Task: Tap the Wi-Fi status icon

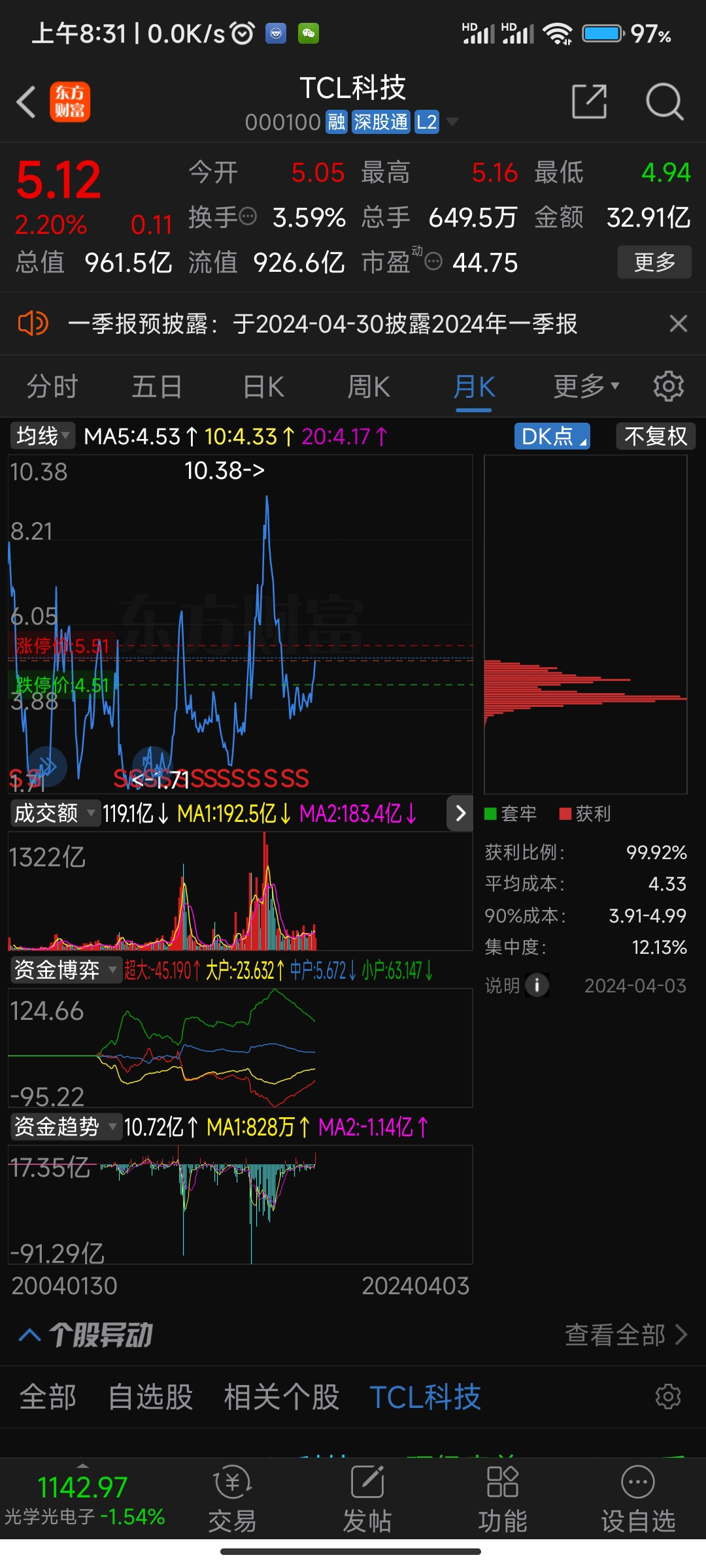Action: pyautogui.click(x=558, y=33)
